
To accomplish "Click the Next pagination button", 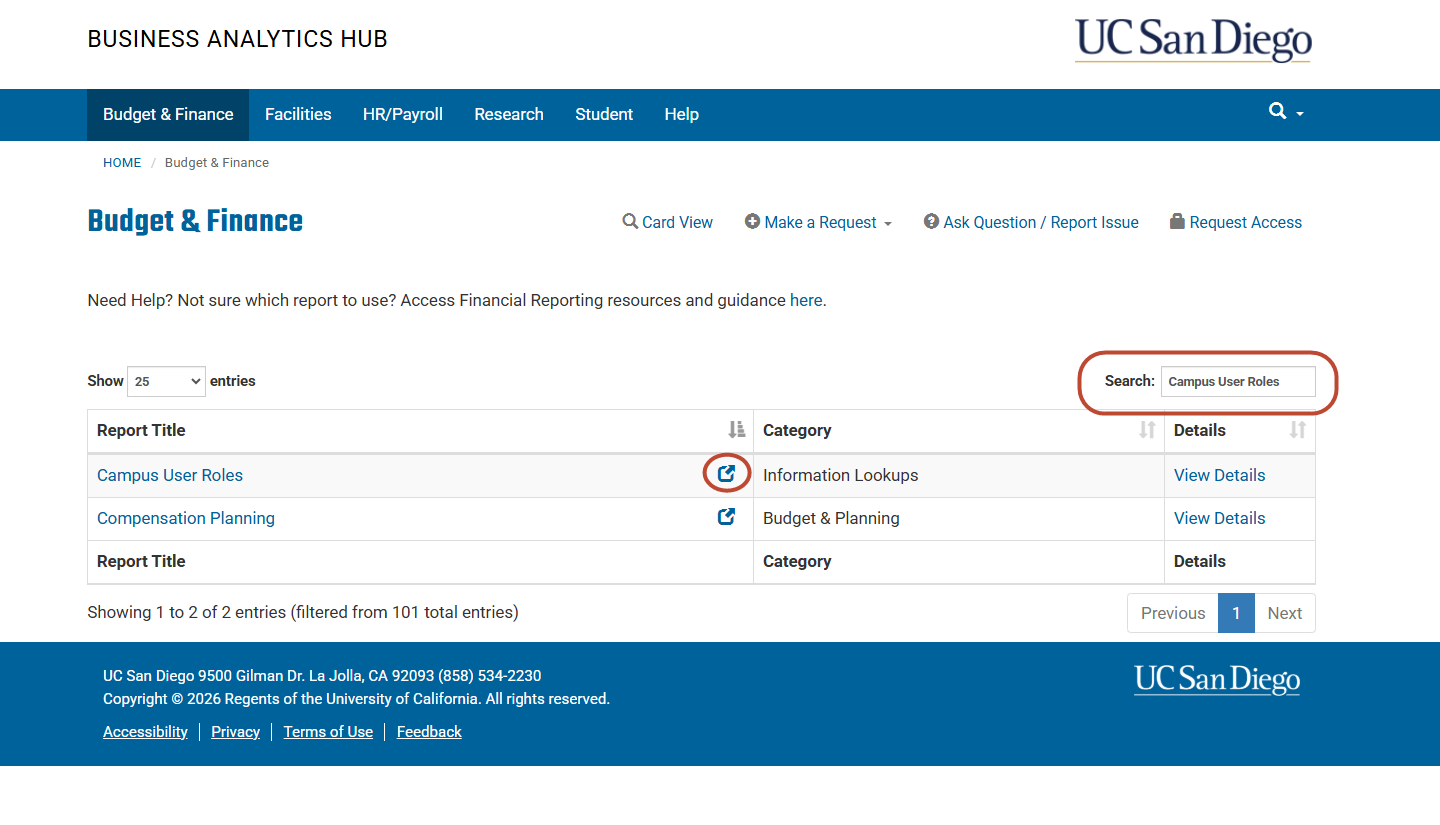I will 1284,613.
